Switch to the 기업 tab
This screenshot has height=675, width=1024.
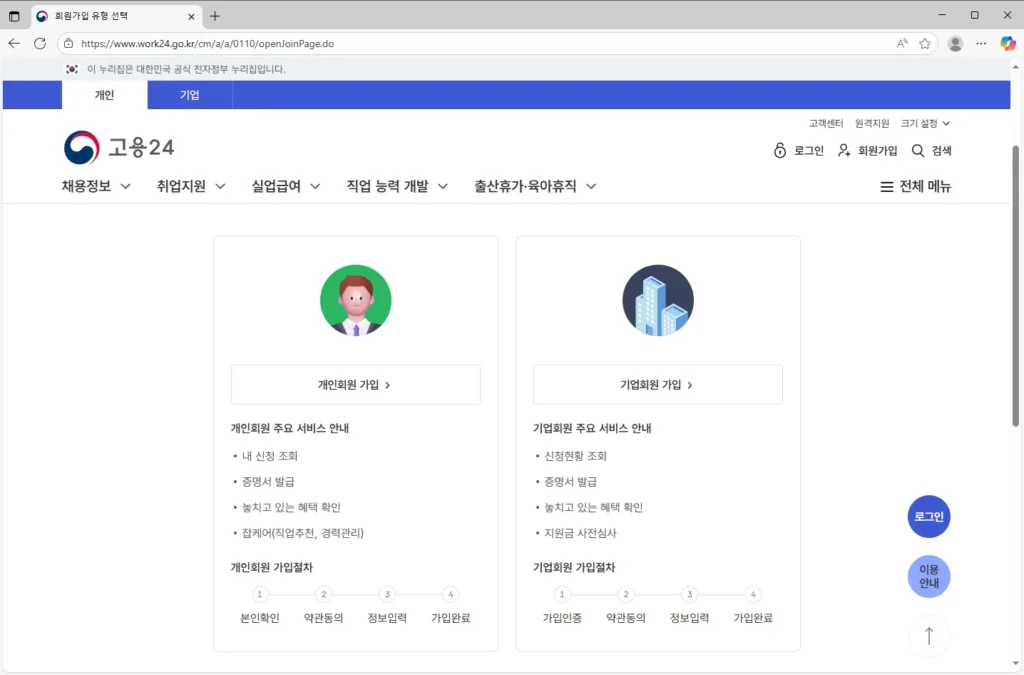pyautogui.click(x=190, y=94)
